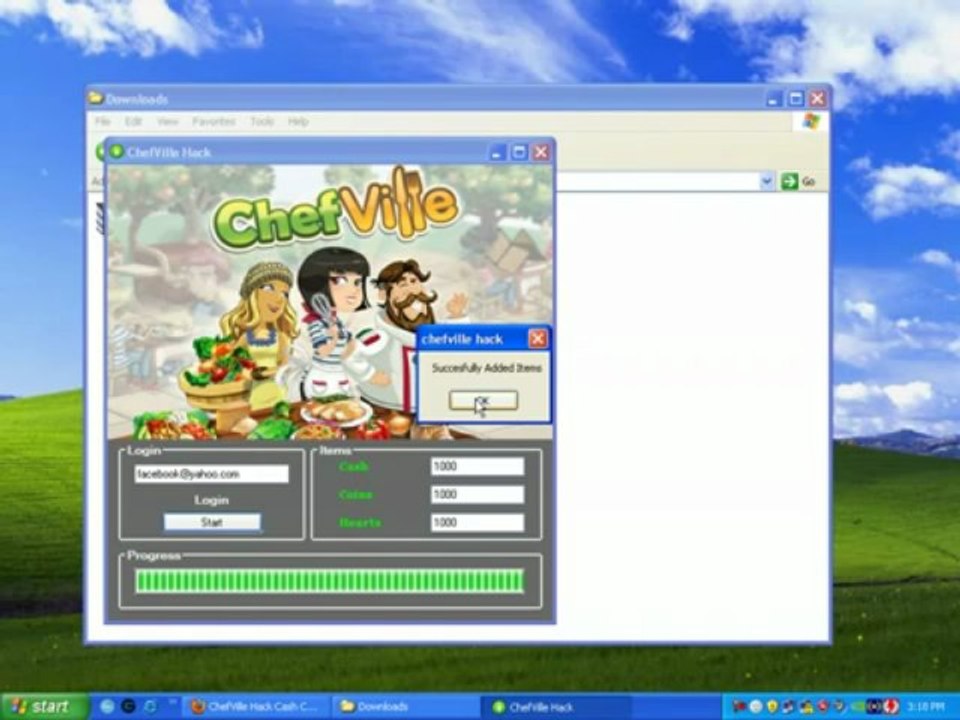Switch to Downloads taskbar button
The height and width of the screenshot is (720, 960).
[x=406, y=707]
